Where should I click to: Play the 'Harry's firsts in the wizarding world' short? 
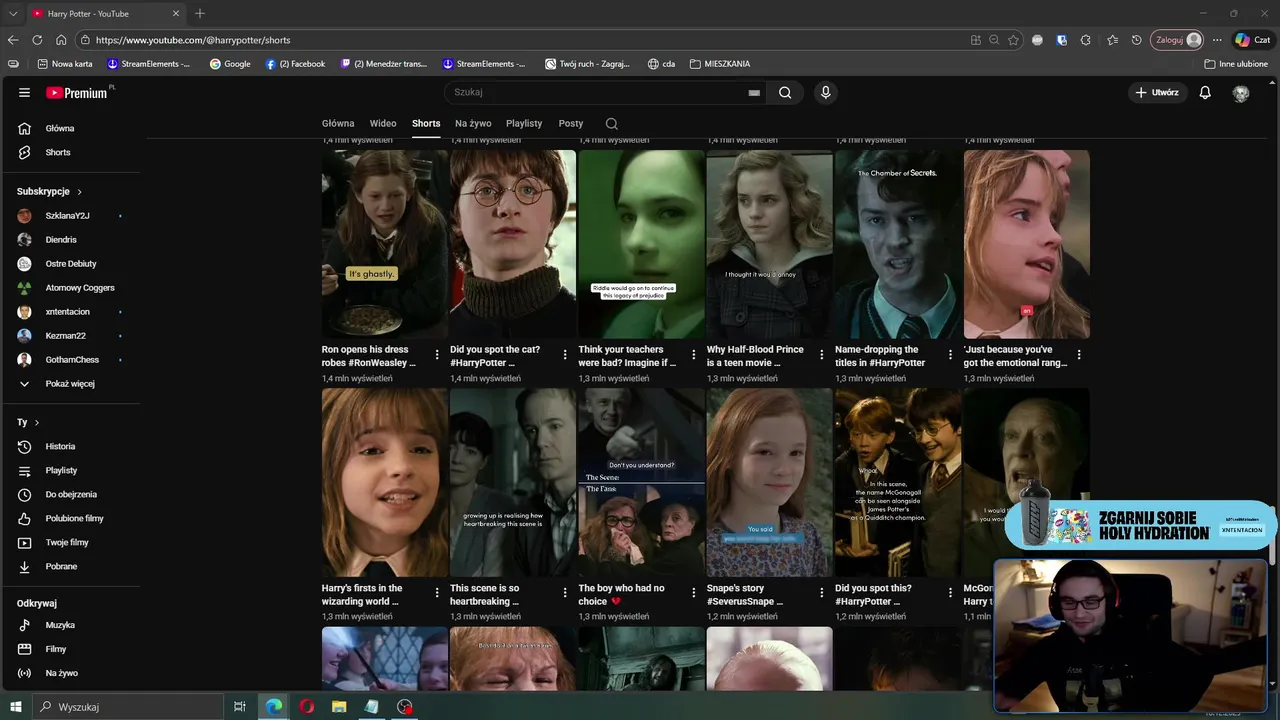point(385,483)
